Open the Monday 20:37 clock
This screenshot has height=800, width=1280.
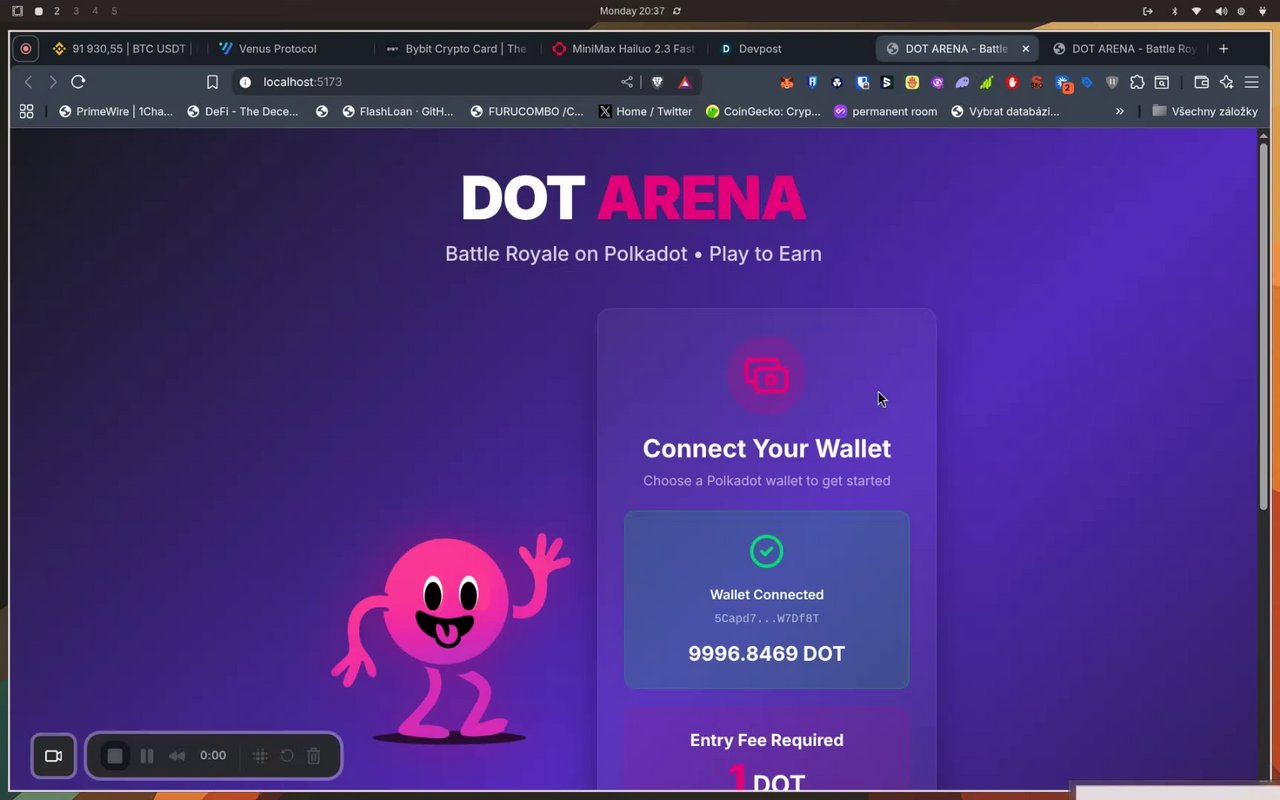632,11
